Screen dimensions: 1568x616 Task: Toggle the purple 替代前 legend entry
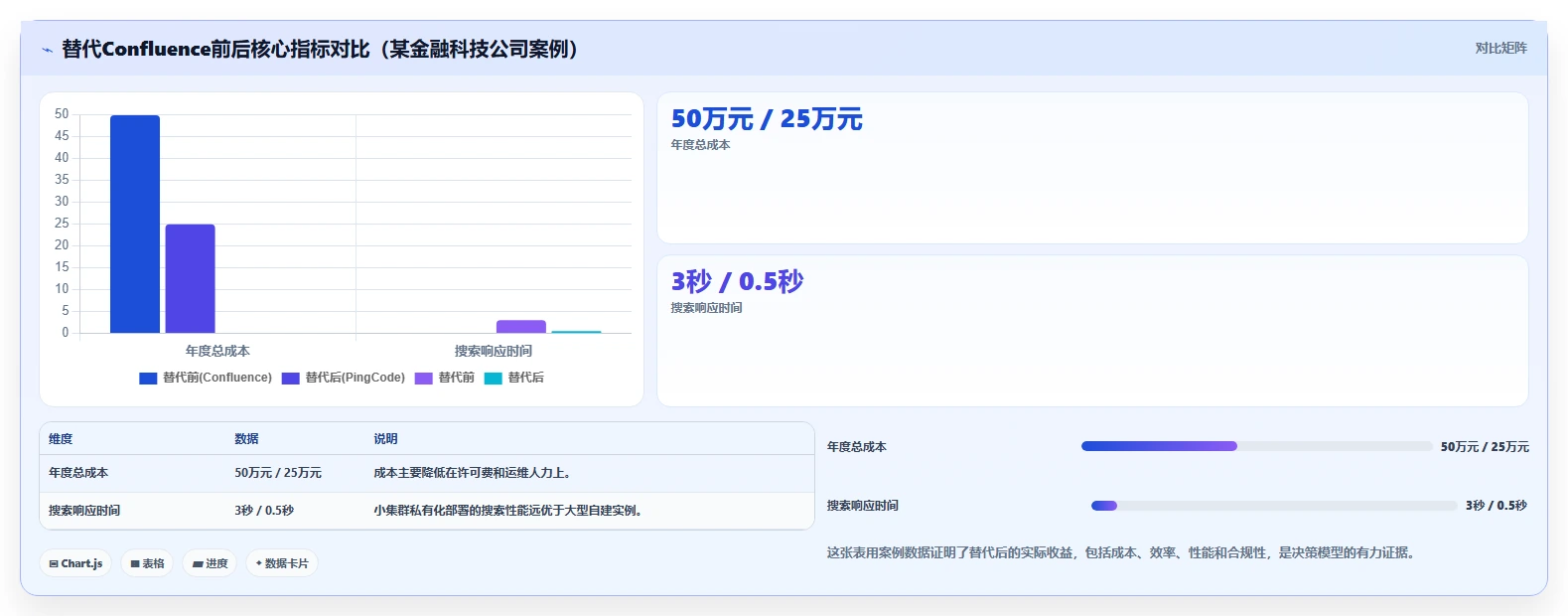click(x=445, y=378)
